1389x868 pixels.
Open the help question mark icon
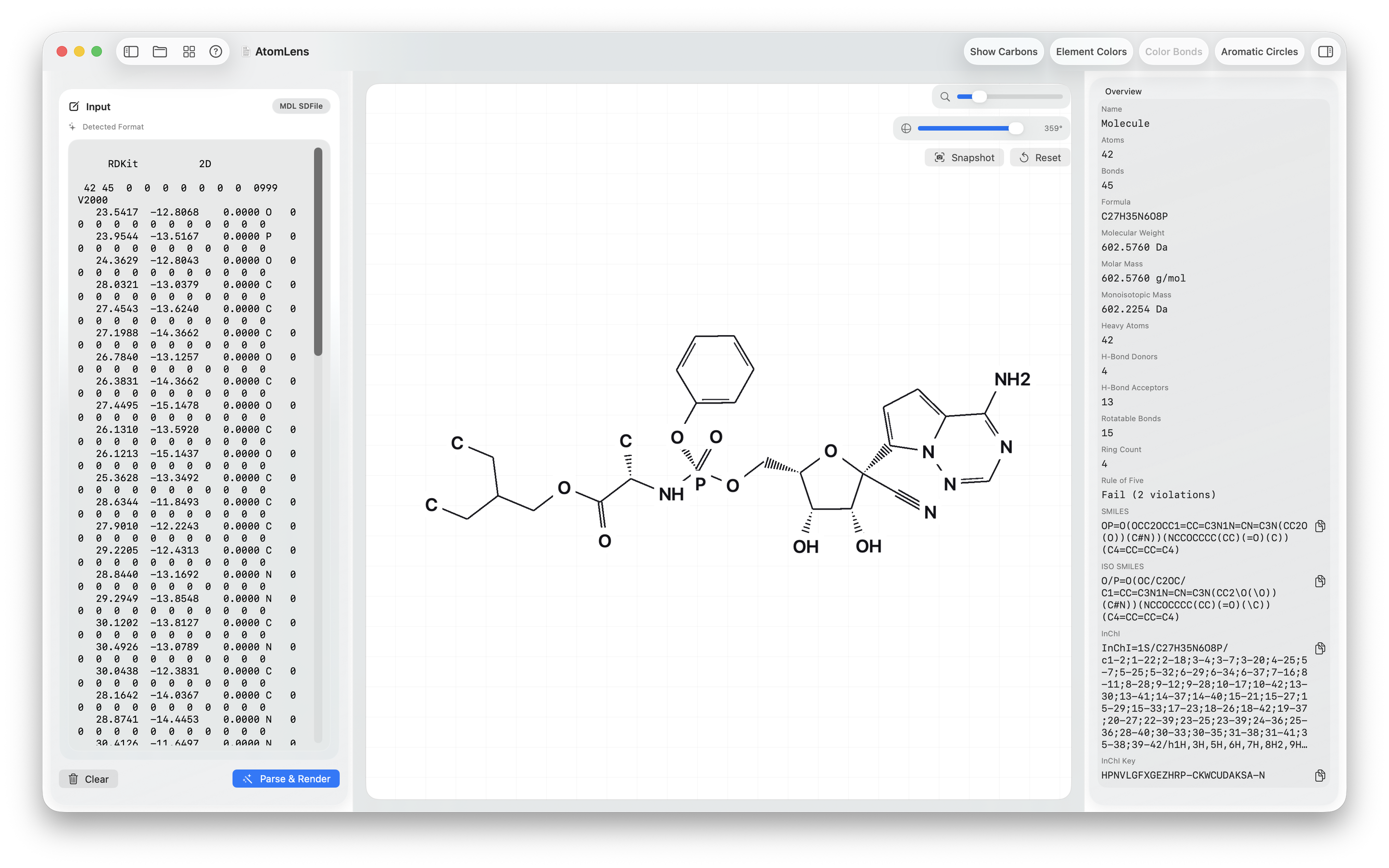pyautogui.click(x=216, y=52)
